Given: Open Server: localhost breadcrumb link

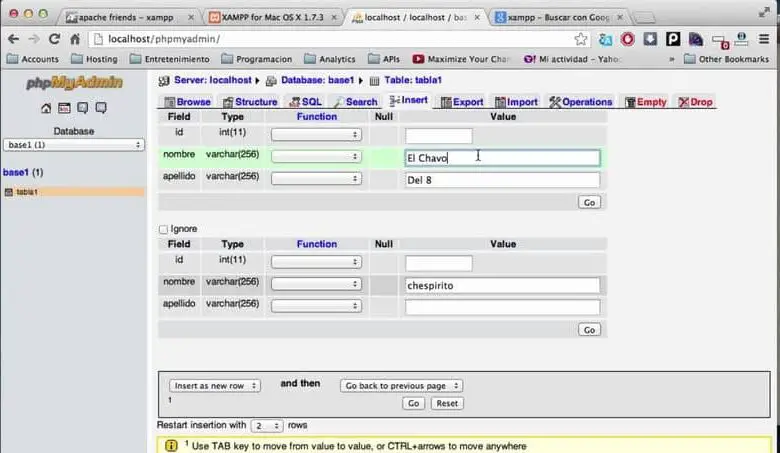Looking at the screenshot, I should click(x=212, y=80).
